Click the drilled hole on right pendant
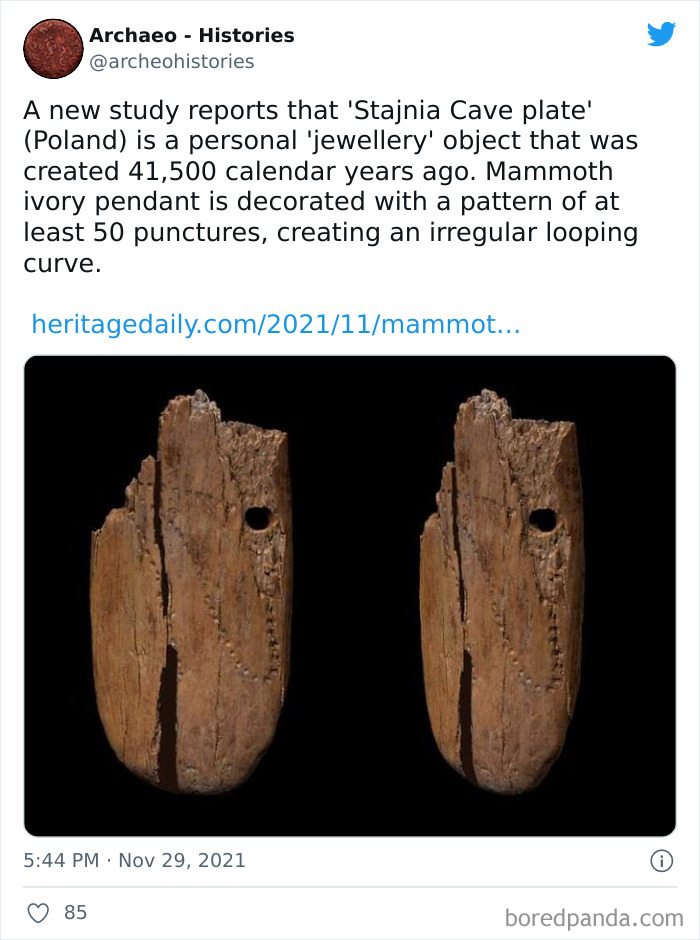 point(542,520)
